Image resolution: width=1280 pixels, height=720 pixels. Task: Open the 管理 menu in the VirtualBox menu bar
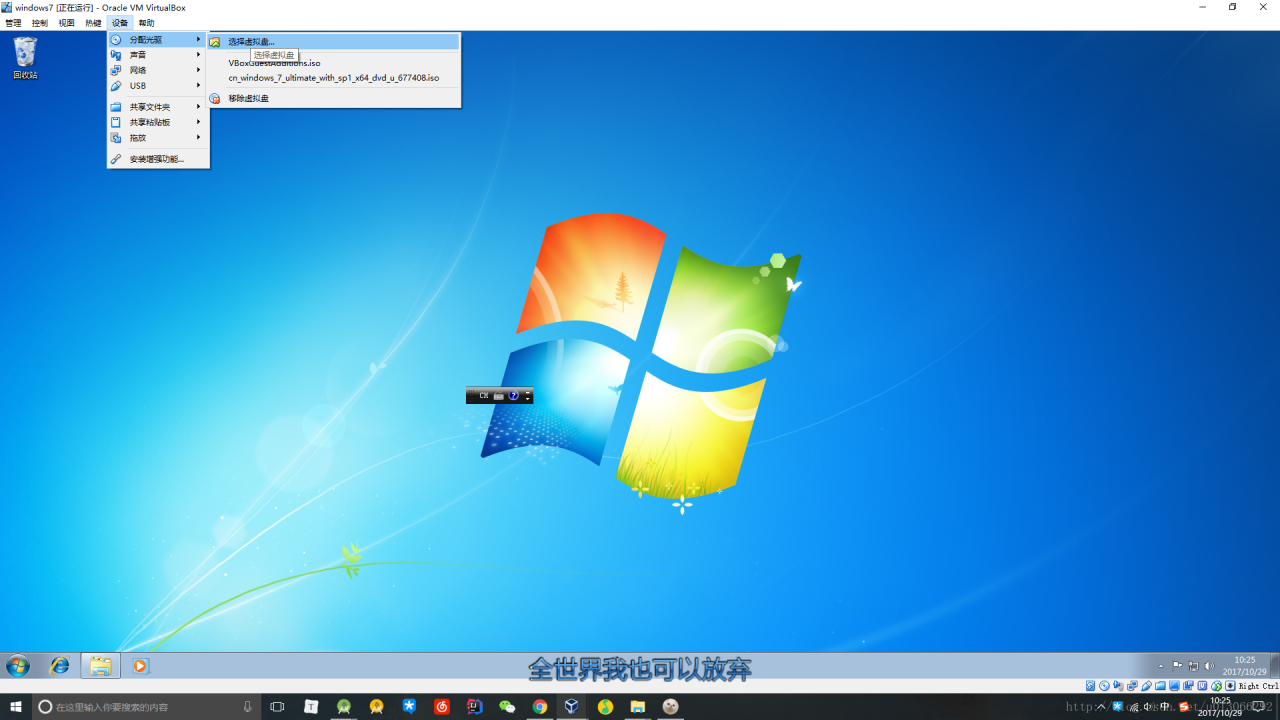click(13, 23)
